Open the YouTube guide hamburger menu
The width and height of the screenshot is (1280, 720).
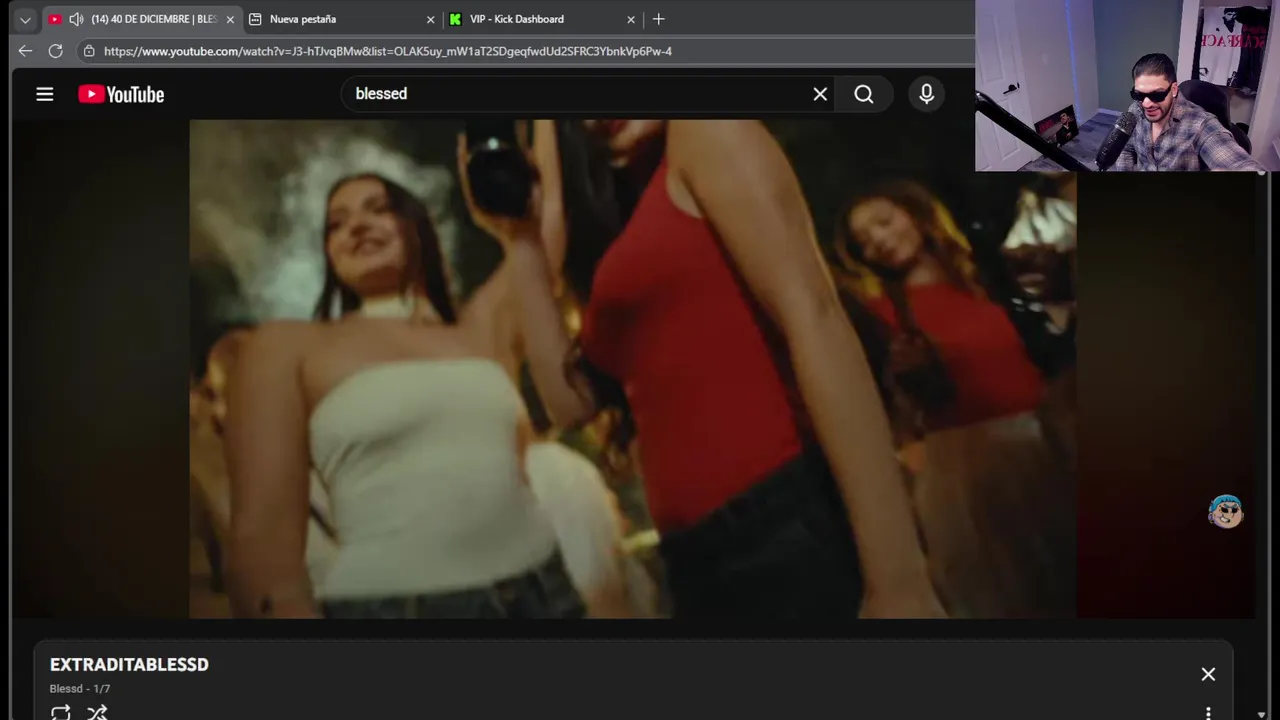[x=45, y=94]
